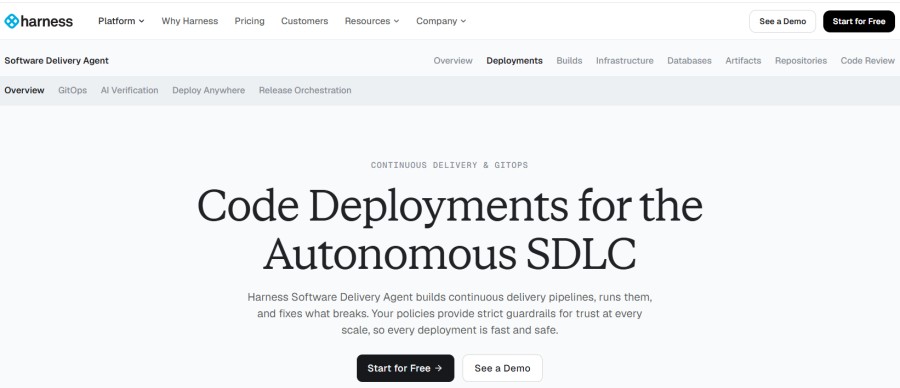Open the Infrastructure tab
Viewport: 900px width, 388px height.
[x=624, y=61]
